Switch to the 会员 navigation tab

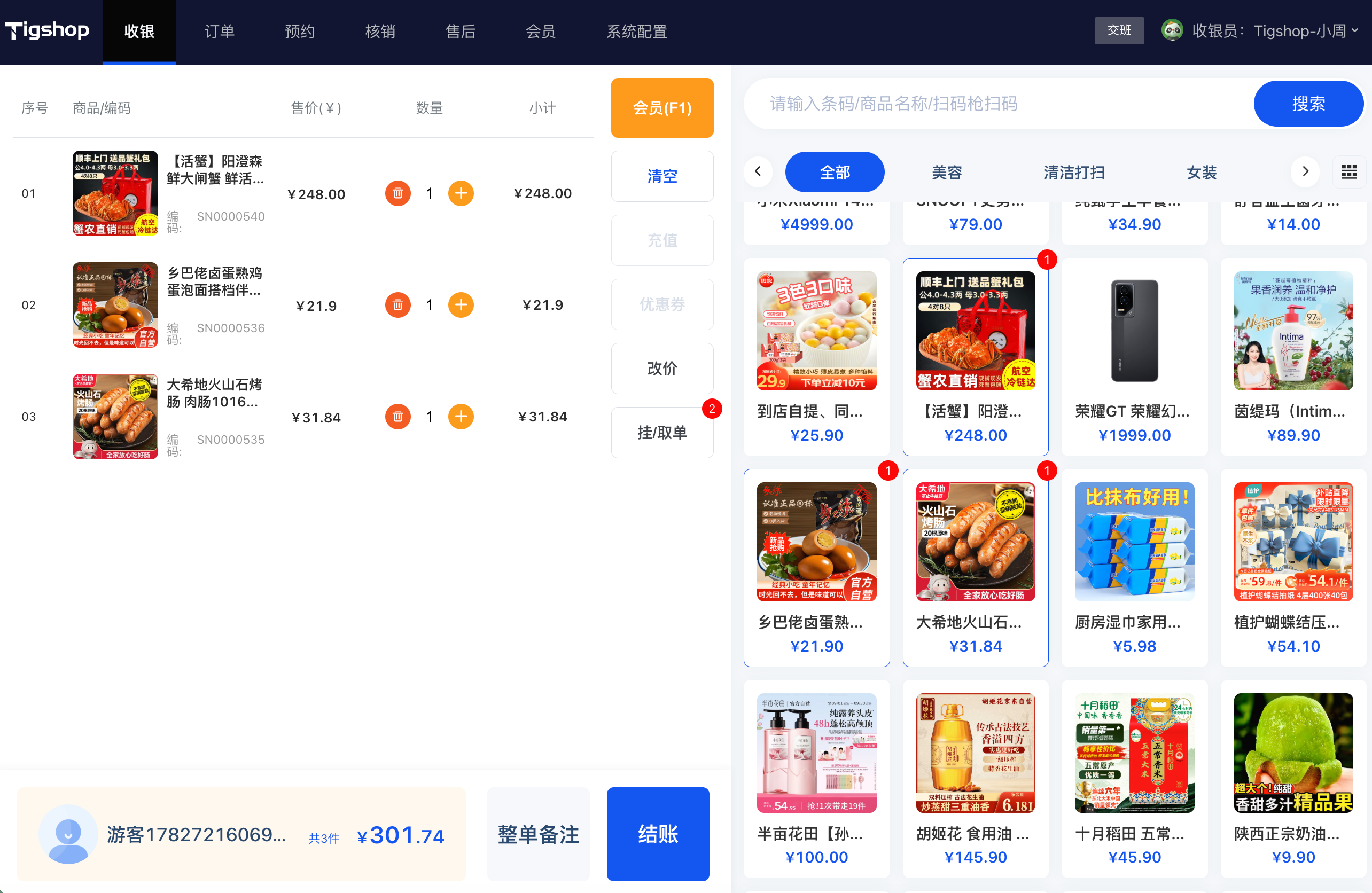pos(541,32)
